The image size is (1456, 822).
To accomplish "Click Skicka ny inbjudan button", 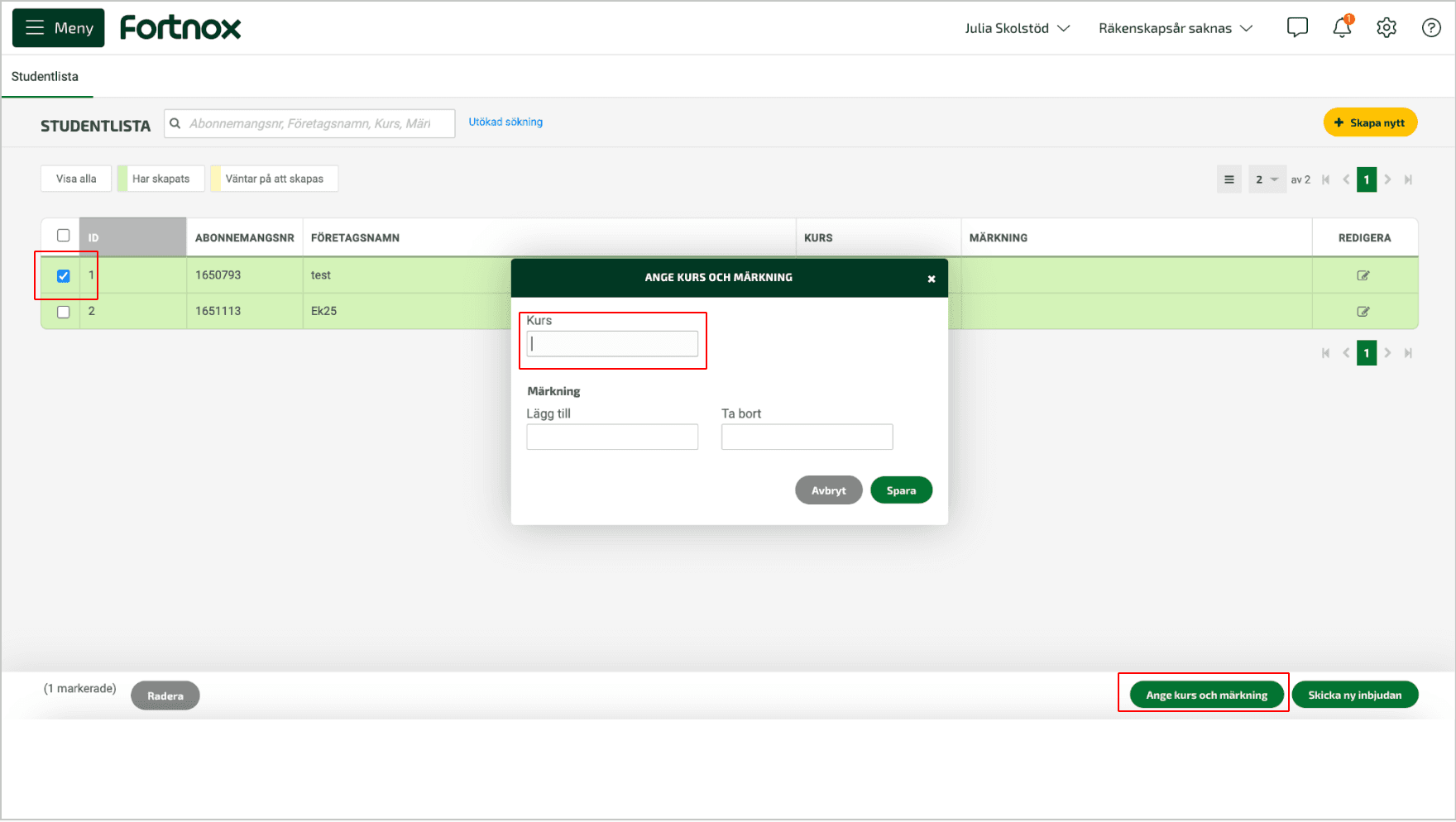I will click(1355, 695).
